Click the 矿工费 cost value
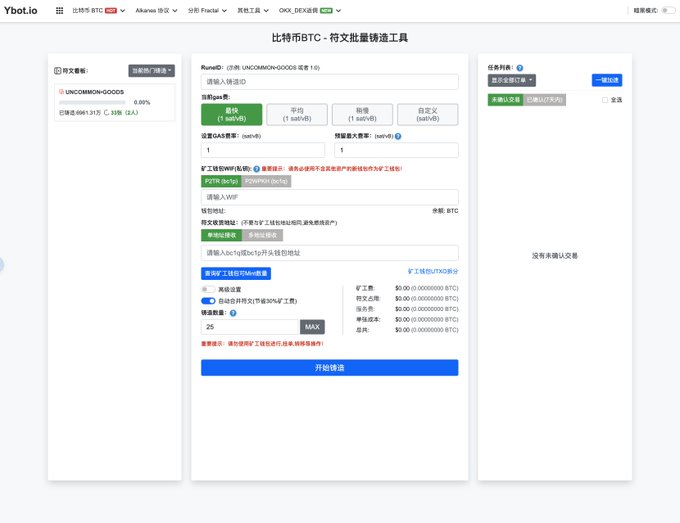Screen dimensions: 680x523 (x=427, y=288)
